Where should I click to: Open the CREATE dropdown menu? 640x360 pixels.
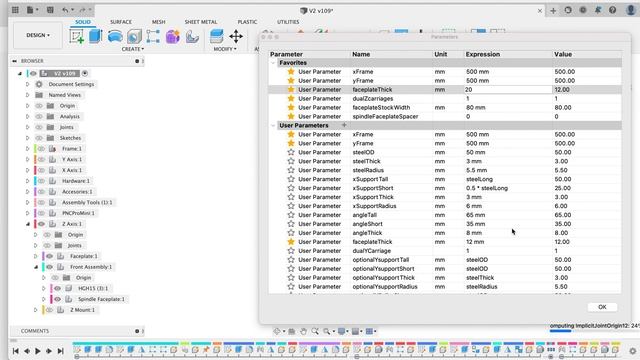click(133, 49)
